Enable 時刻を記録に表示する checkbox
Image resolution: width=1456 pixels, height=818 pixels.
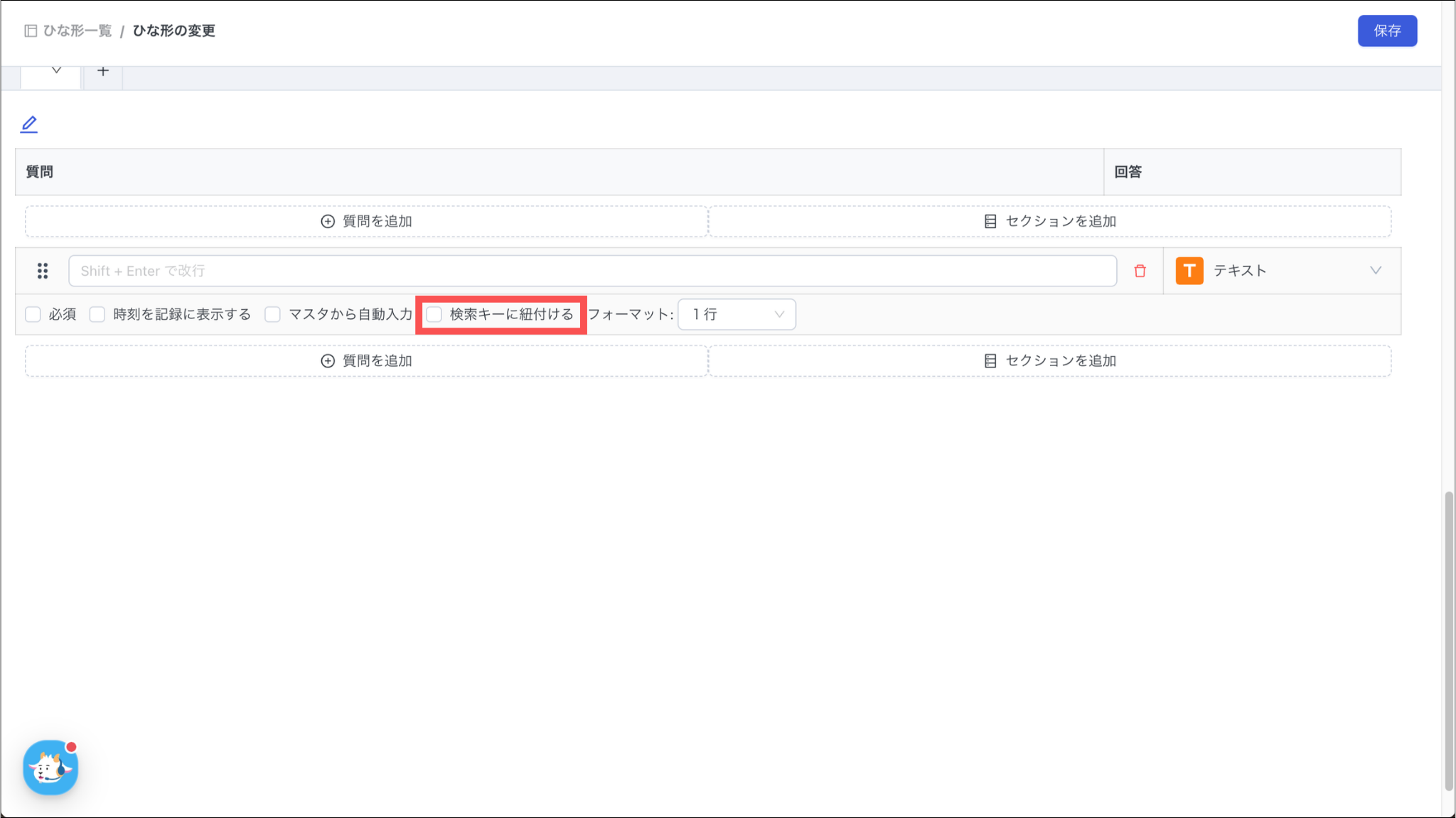97,314
